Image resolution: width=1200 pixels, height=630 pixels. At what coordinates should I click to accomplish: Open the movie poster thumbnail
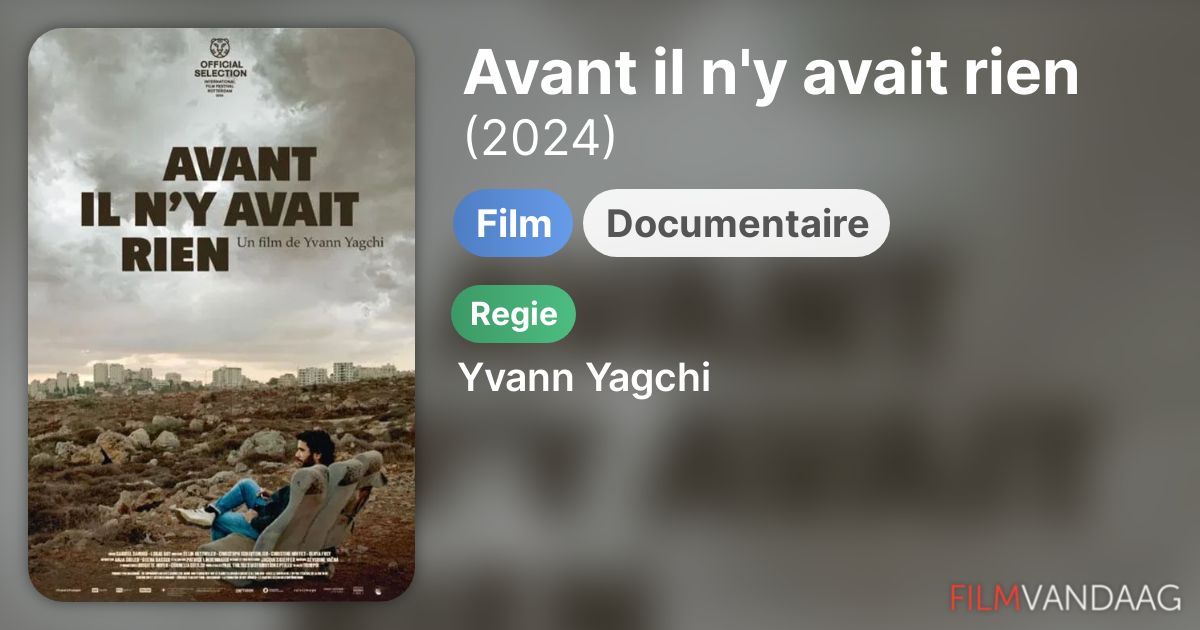click(x=221, y=315)
